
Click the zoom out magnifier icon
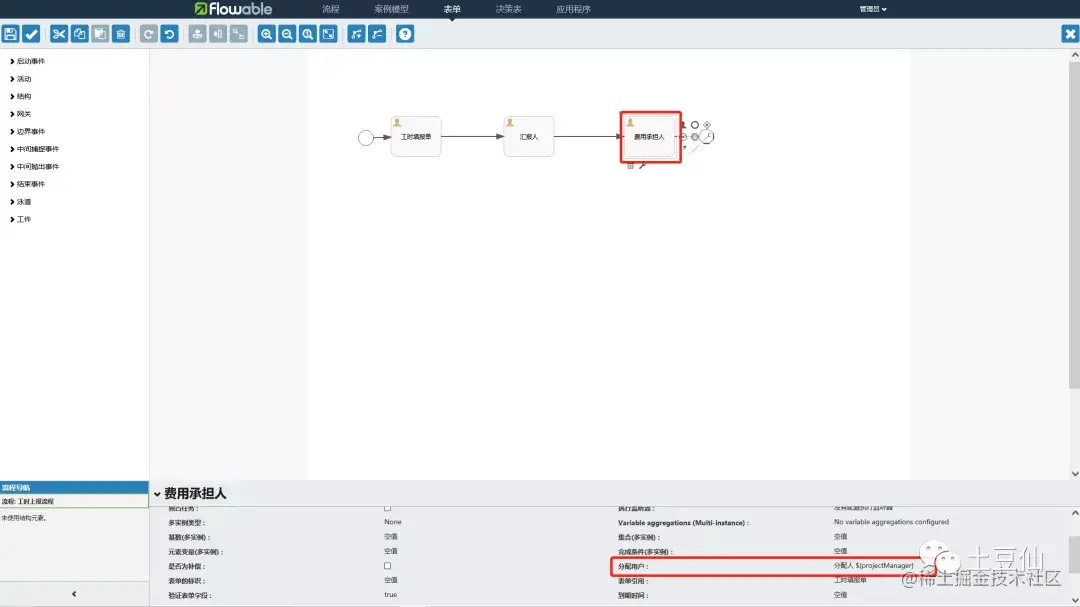pos(287,34)
